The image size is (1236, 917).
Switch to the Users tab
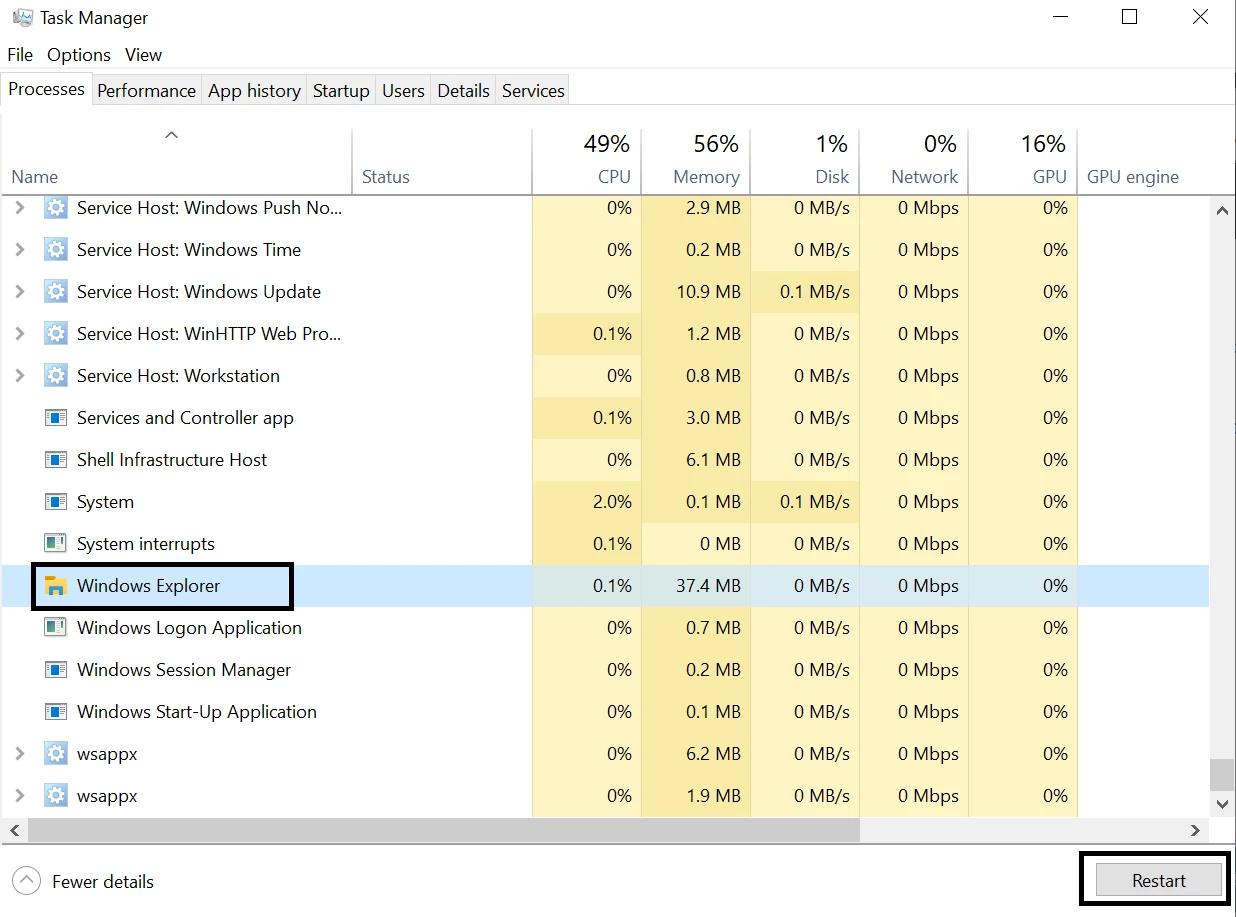pyautogui.click(x=403, y=91)
